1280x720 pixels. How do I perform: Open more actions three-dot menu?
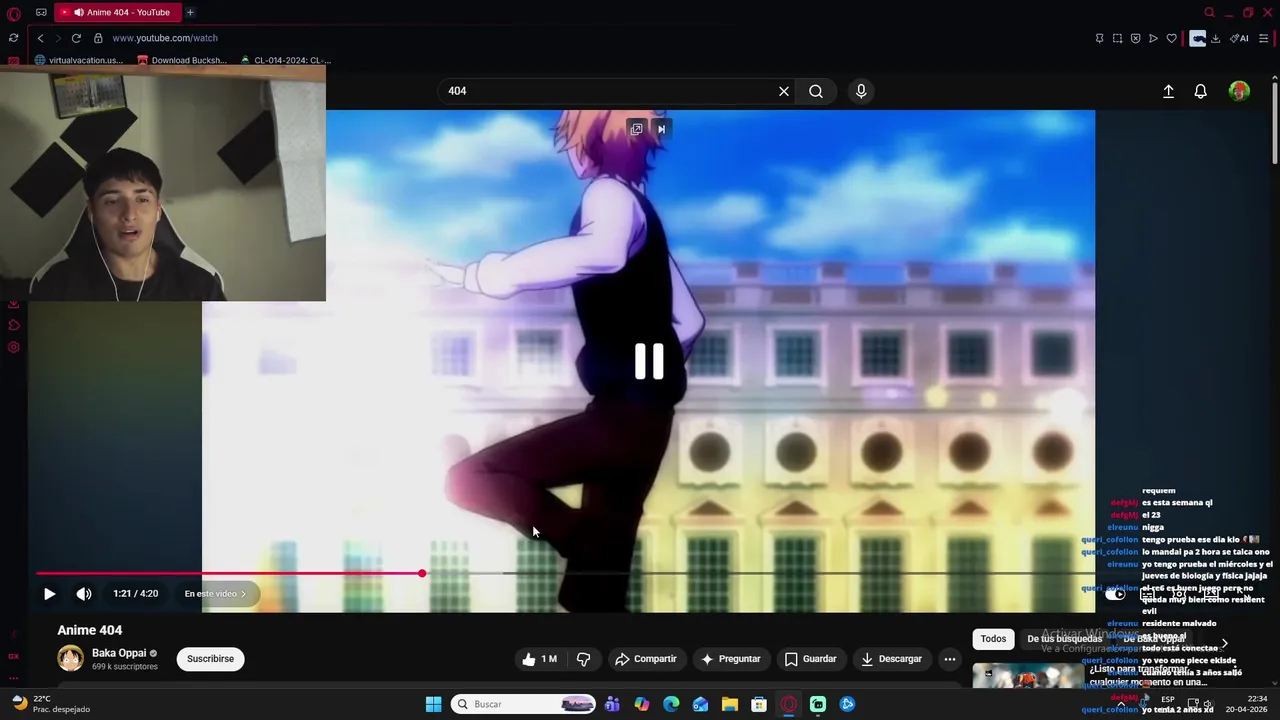pyautogui.click(x=950, y=659)
